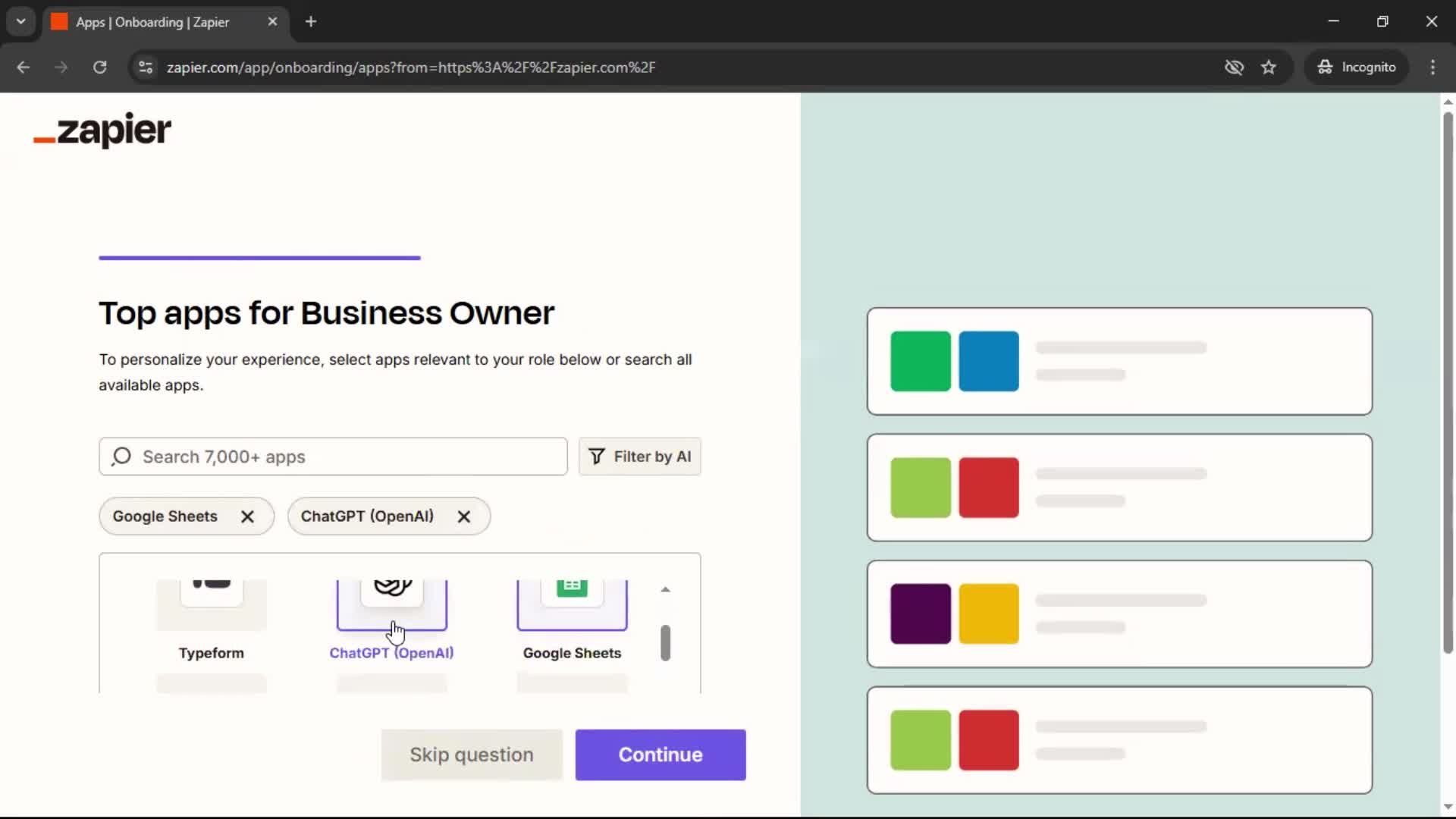The height and width of the screenshot is (819, 1456).
Task: Click the Filter by AI button
Action: point(639,457)
